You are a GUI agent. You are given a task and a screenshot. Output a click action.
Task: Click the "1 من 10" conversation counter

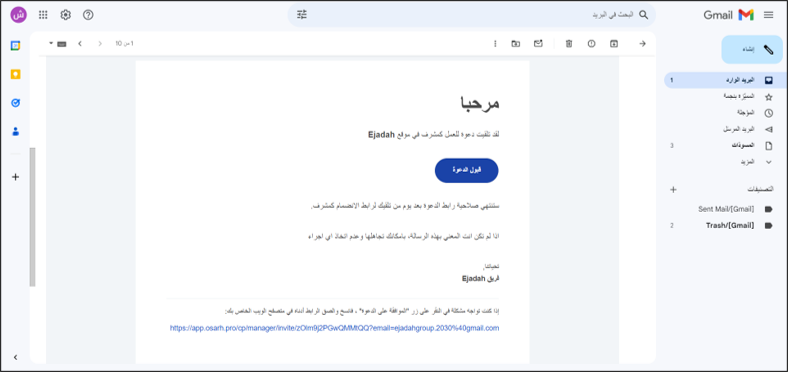[125, 44]
